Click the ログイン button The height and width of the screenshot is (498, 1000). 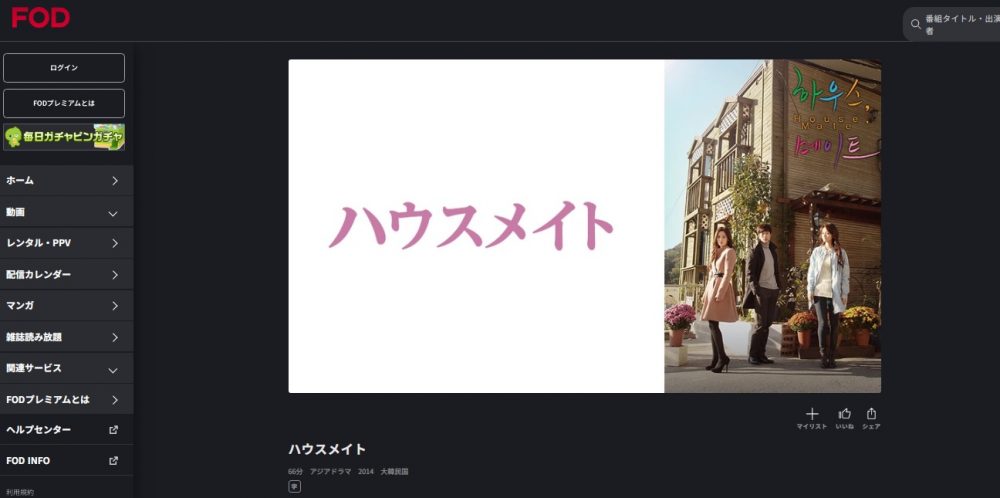tap(64, 68)
